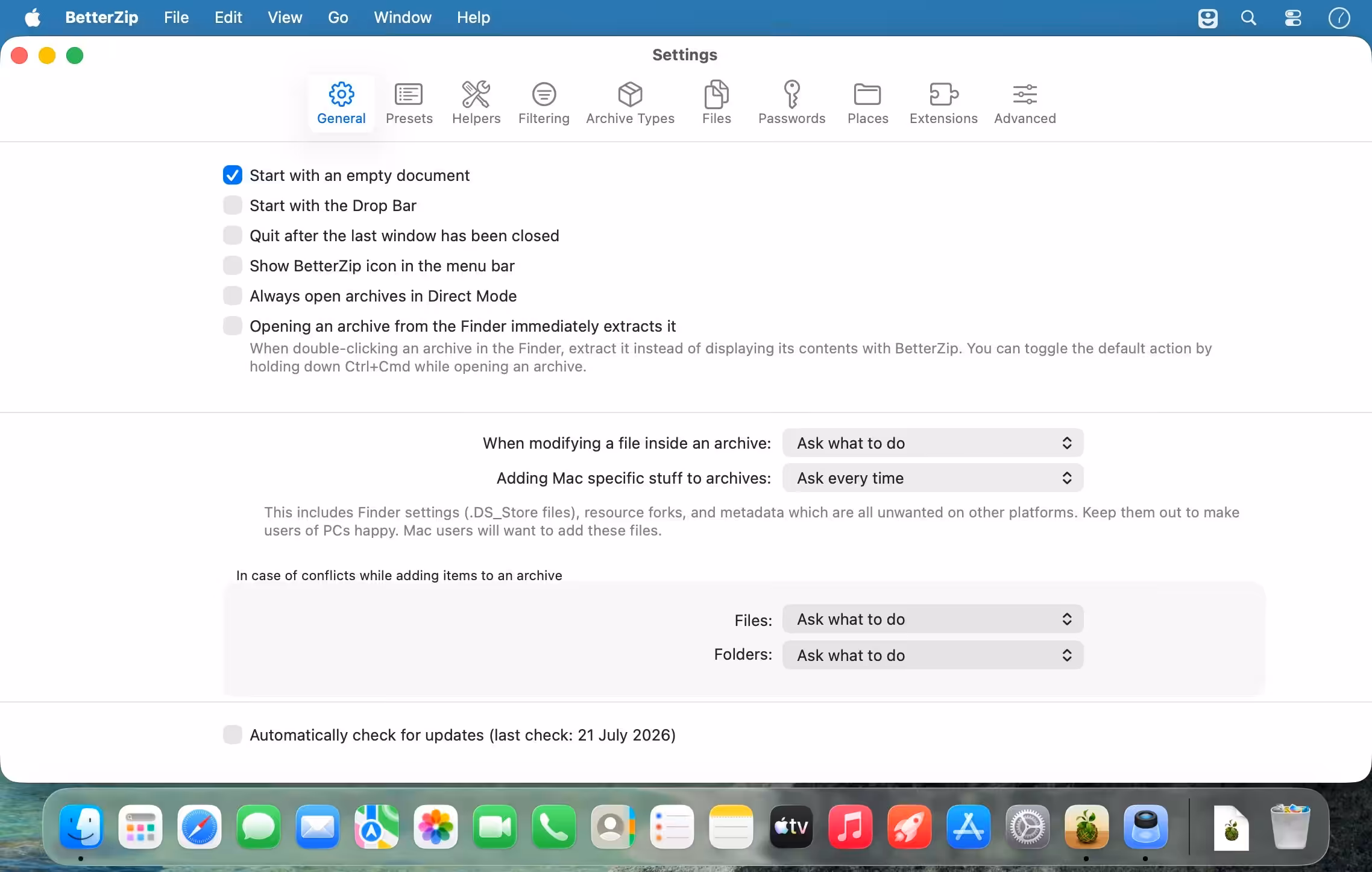Launch Finder from the Dock
Image resolution: width=1372 pixels, height=872 pixels.
click(x=81, y=827)
